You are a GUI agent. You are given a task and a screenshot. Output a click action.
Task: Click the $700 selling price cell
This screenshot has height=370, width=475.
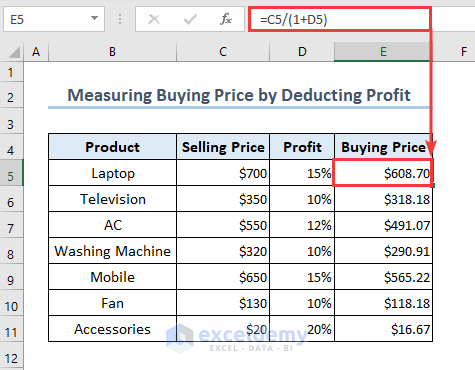[x=223, y=173]
